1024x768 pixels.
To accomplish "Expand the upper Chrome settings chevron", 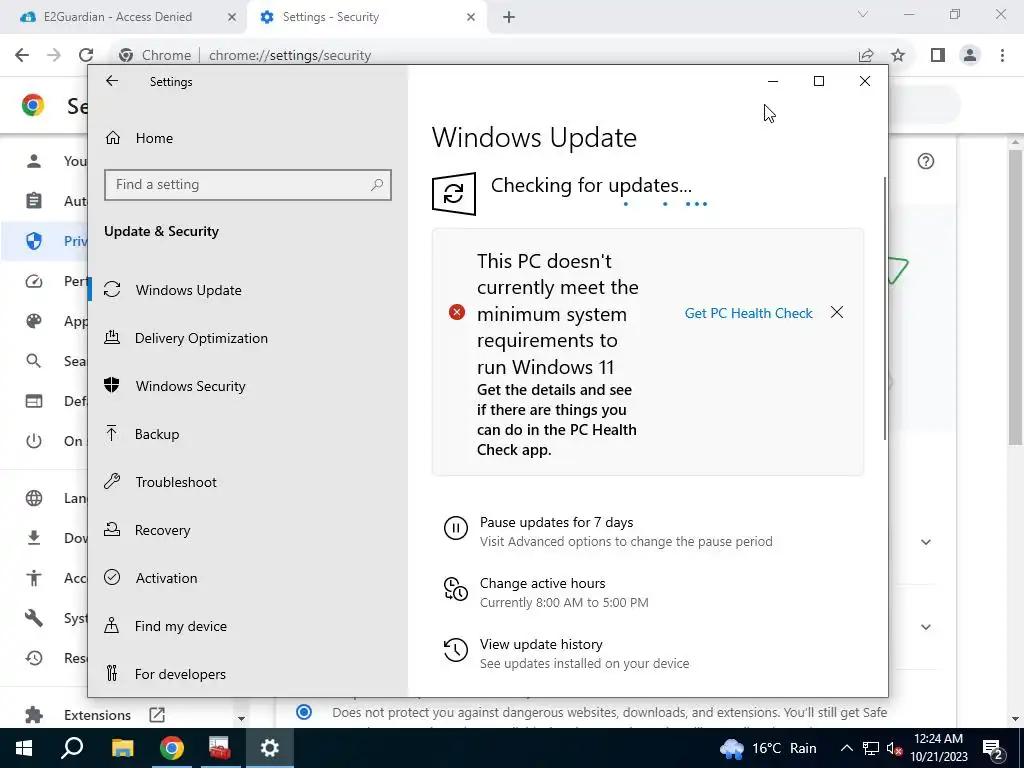I will coord(925,542).
